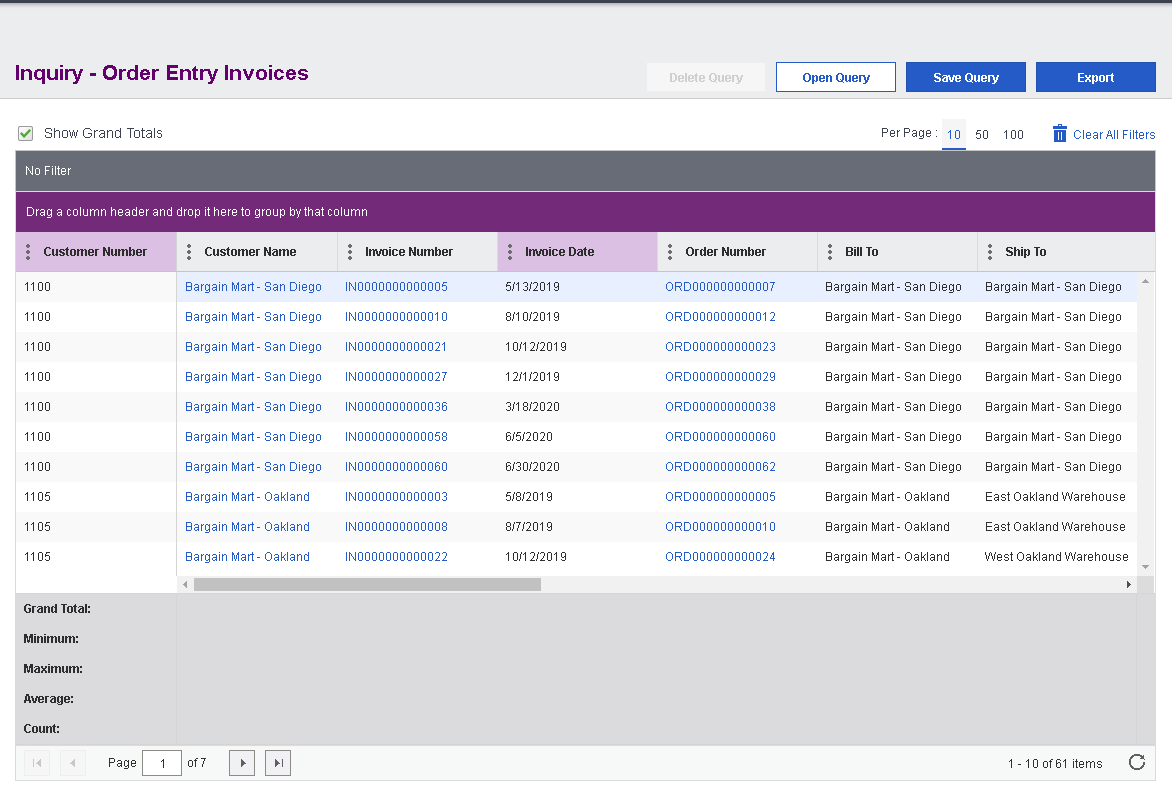Jump to the last page arrow

coord(278,763)
